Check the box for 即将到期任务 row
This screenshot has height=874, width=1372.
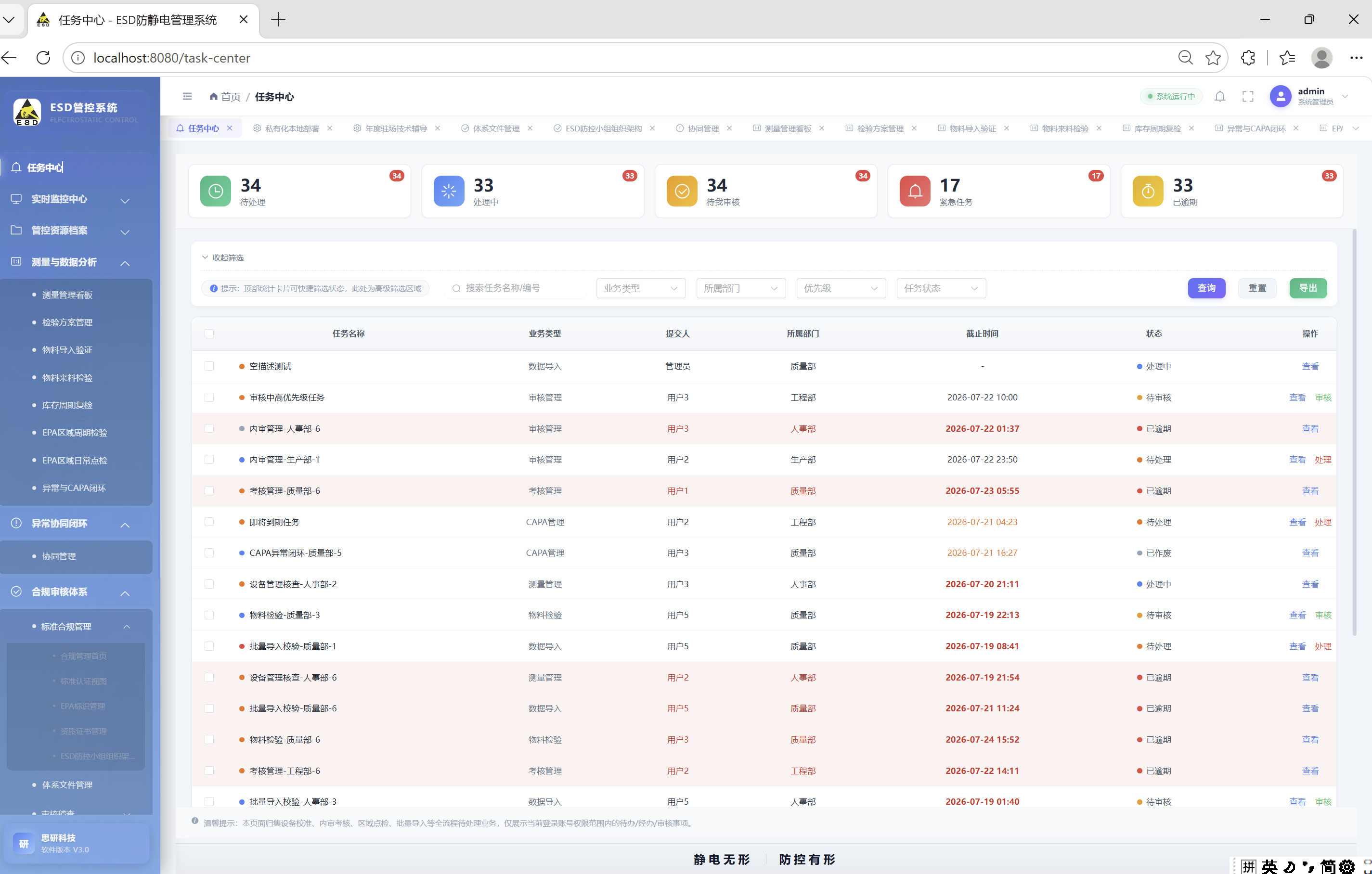point(209,522)
